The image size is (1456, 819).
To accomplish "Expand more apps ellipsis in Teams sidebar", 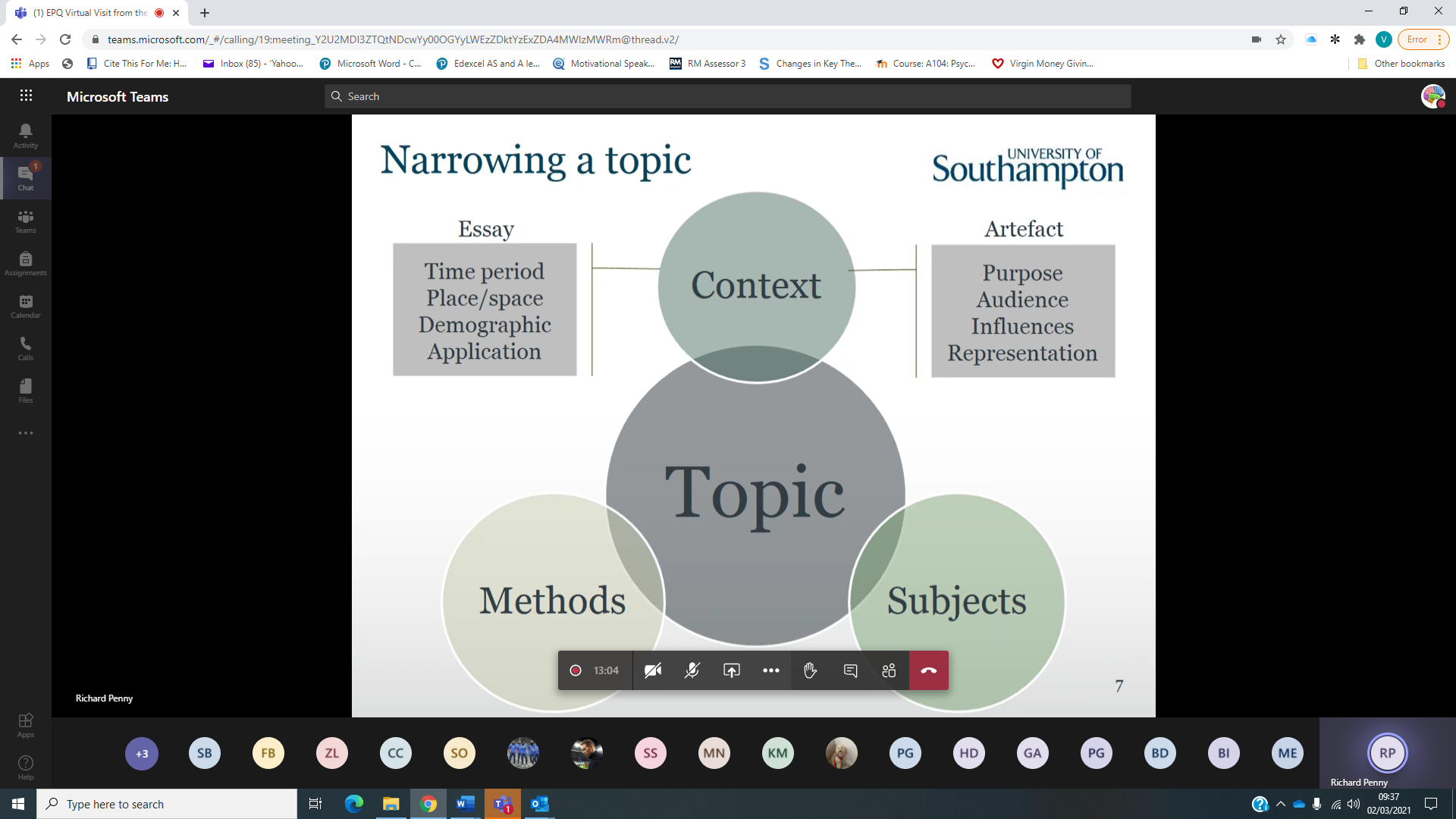I will 26,433.
